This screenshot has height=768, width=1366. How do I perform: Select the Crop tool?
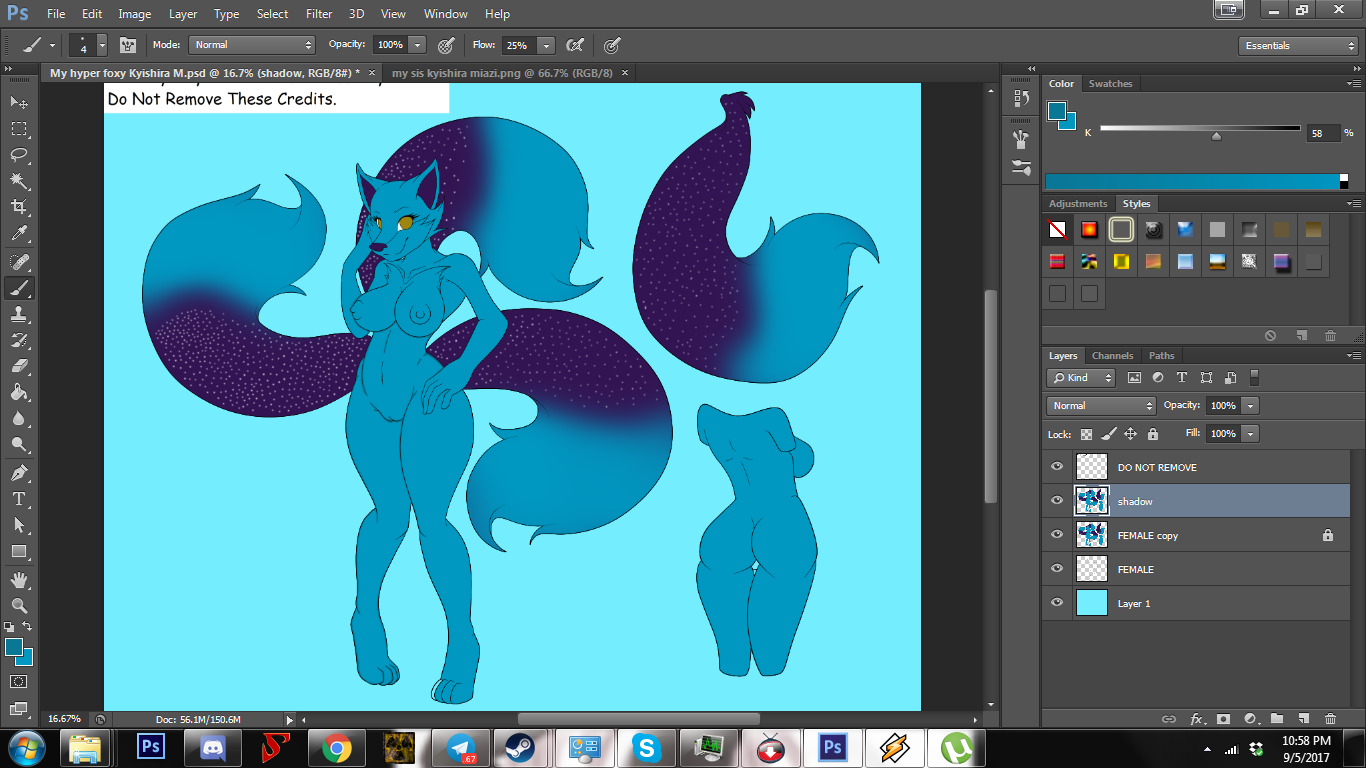pyautogui.click(x=19, y=207)
